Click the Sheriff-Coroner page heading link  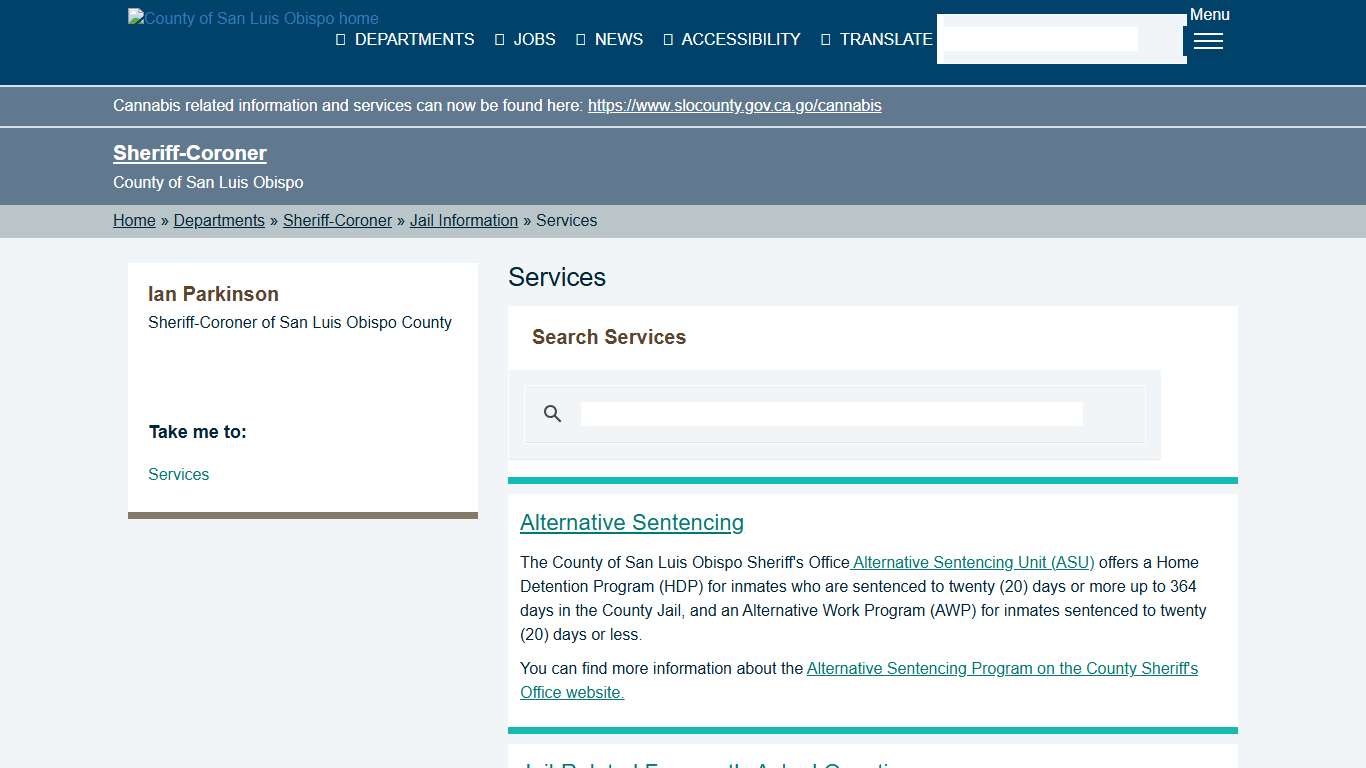[190, 152]
